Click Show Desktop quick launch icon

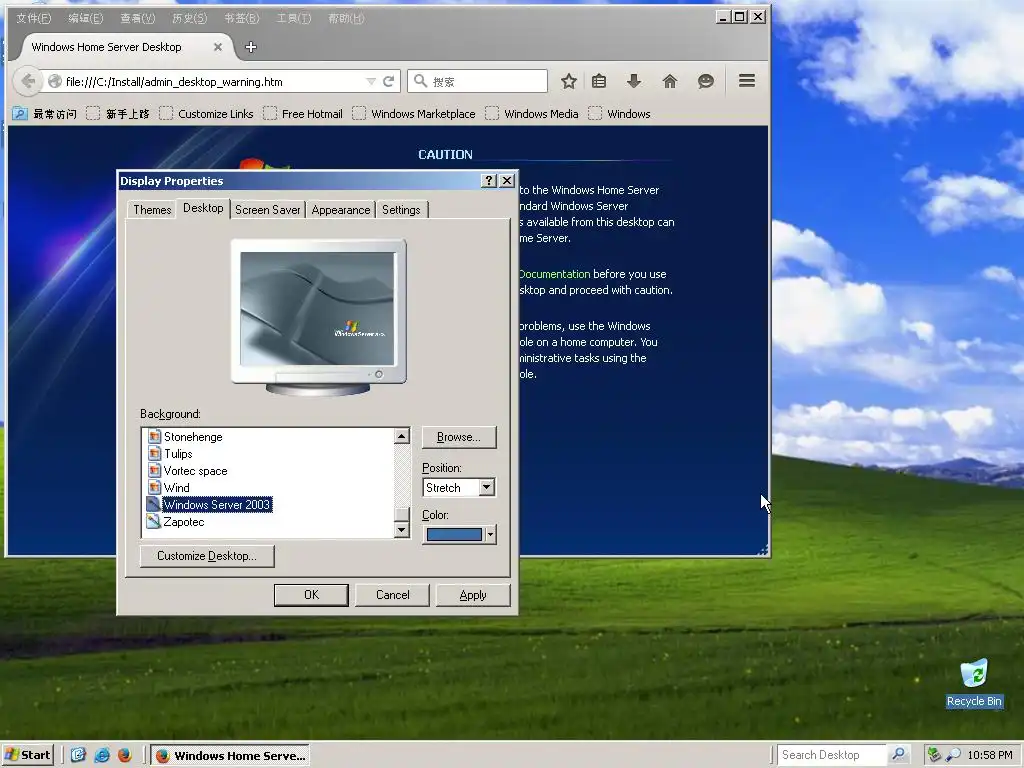click(78, 755)
